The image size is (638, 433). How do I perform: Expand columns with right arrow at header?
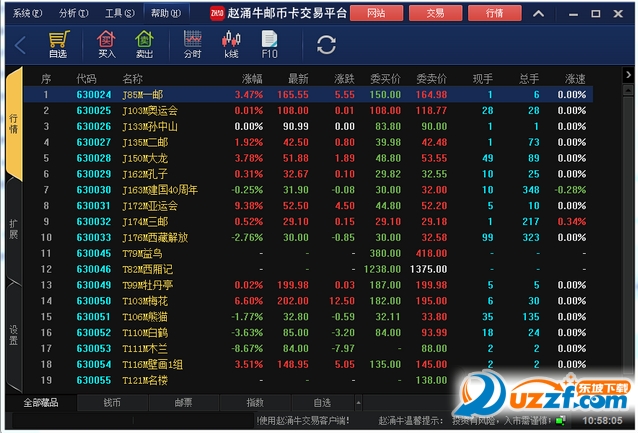(x=628, y=75)
